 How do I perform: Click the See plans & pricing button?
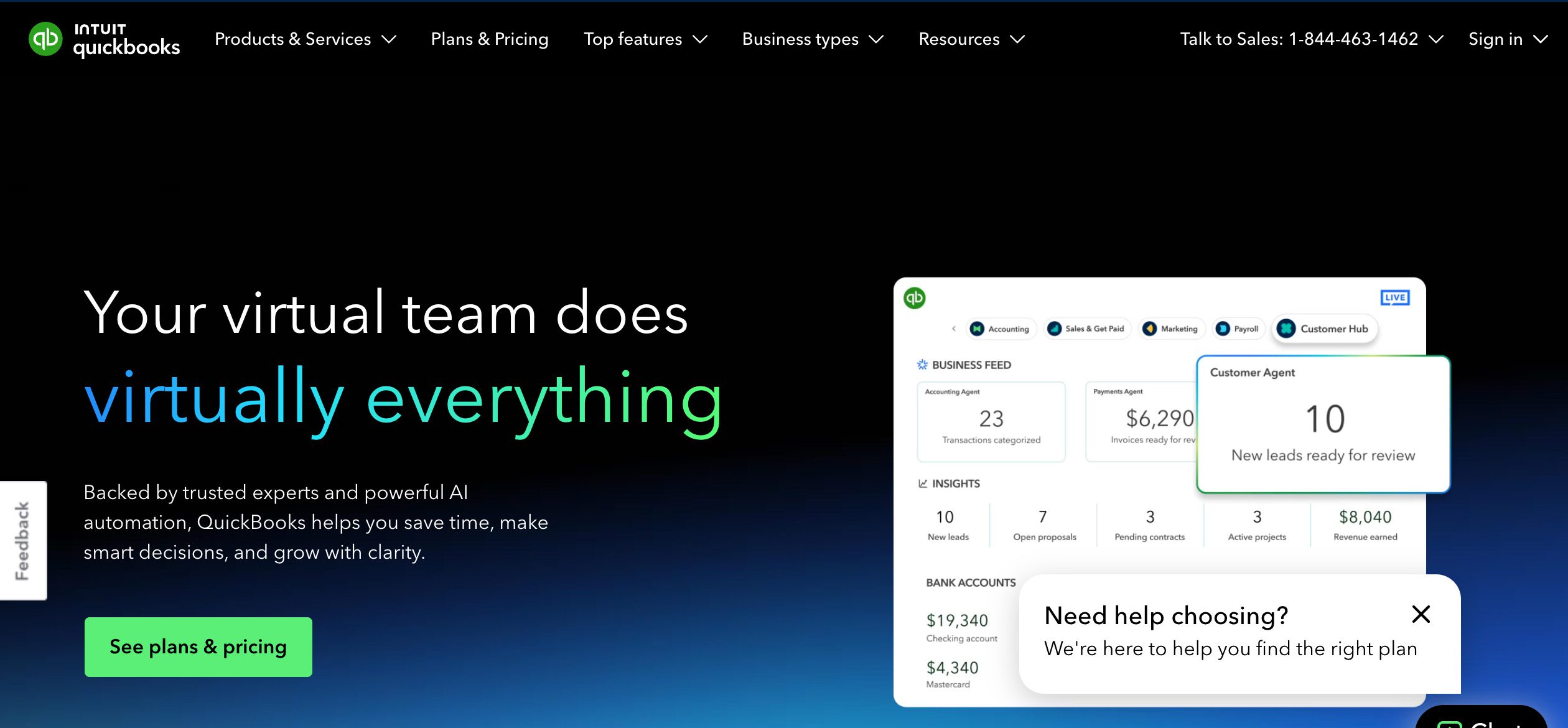tap(198, 646)
